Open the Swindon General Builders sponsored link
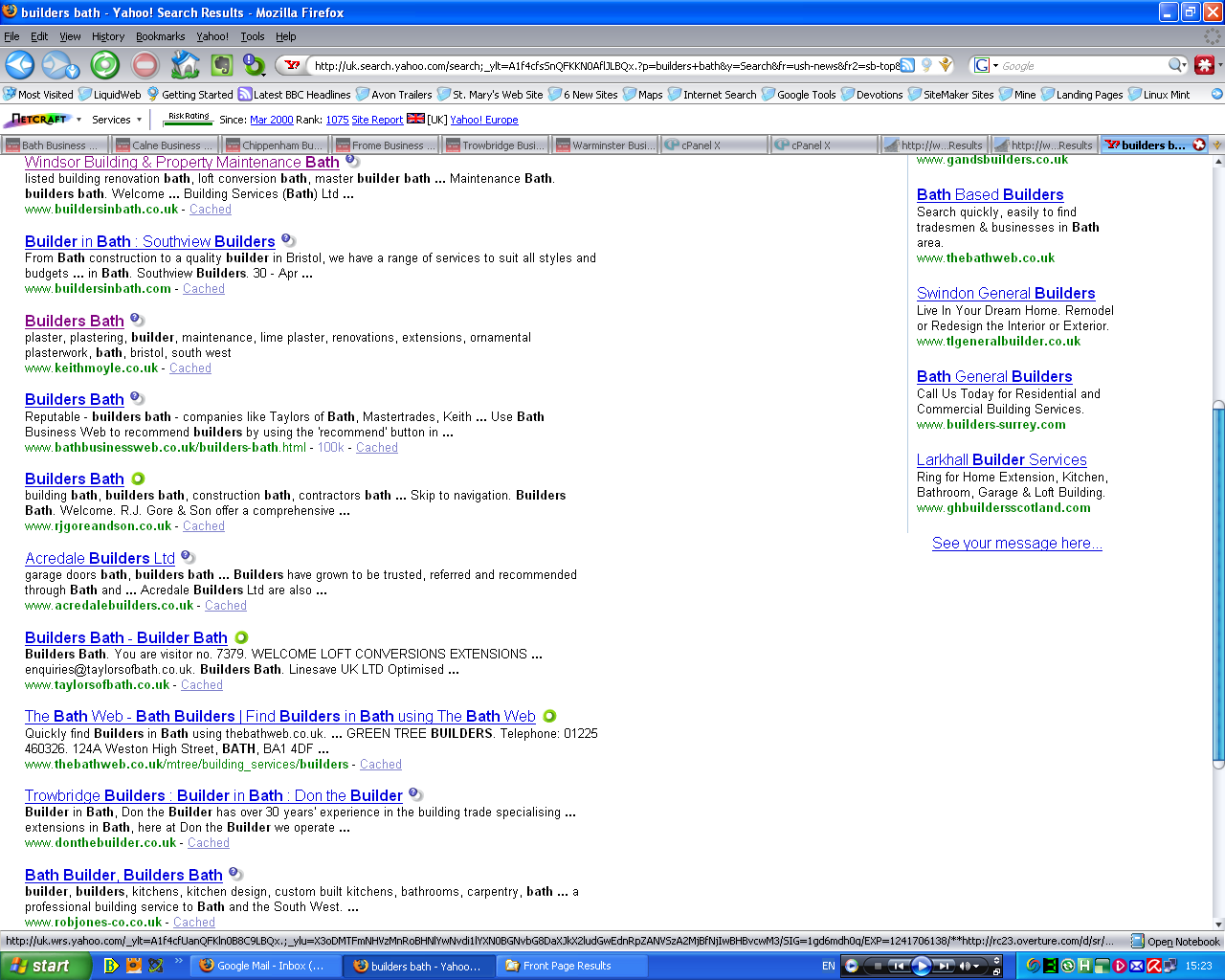This screenshot has width=1225, height=980. tap(1006, 293)
